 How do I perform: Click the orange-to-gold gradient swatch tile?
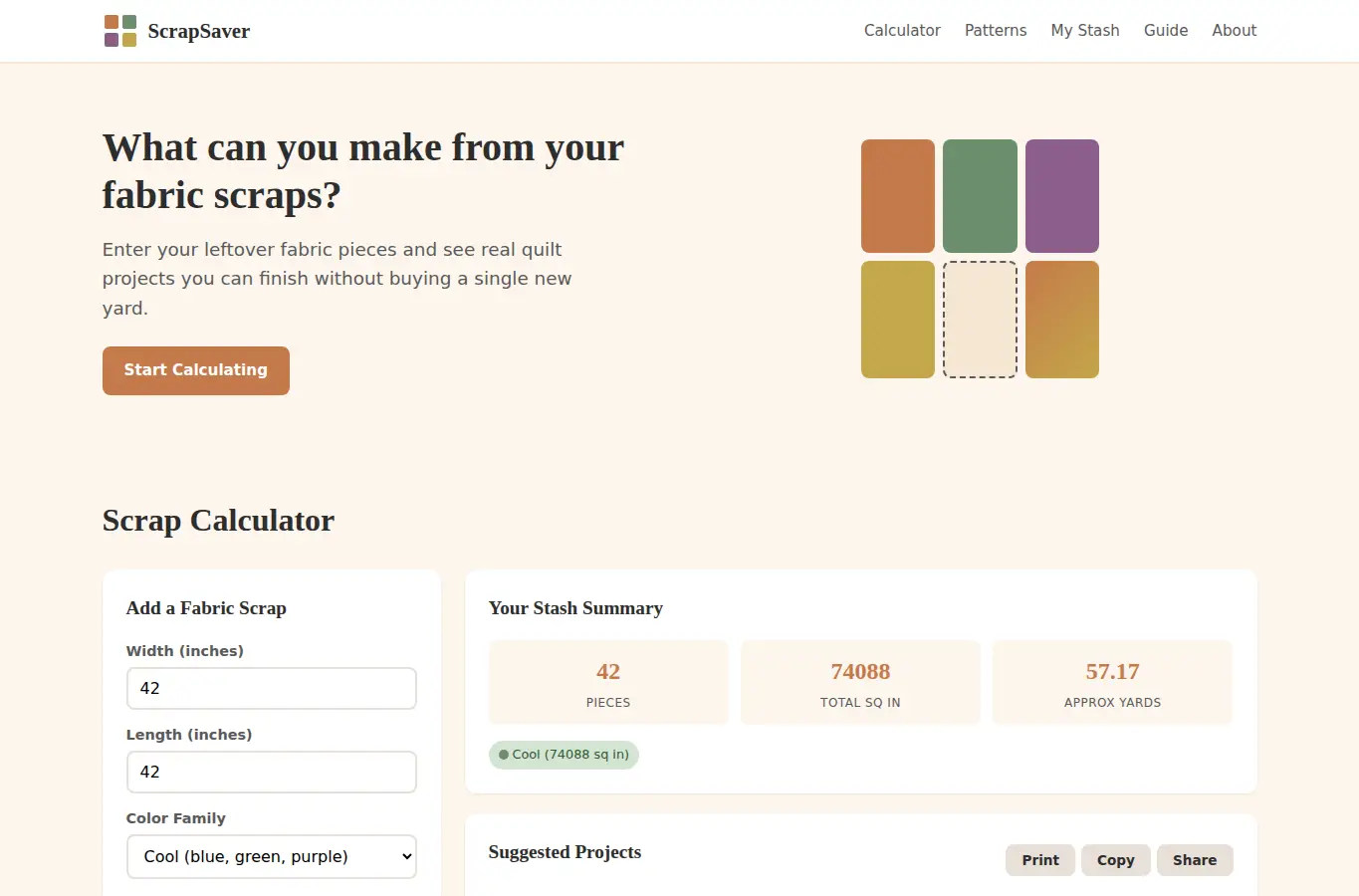pos(1062,320)
